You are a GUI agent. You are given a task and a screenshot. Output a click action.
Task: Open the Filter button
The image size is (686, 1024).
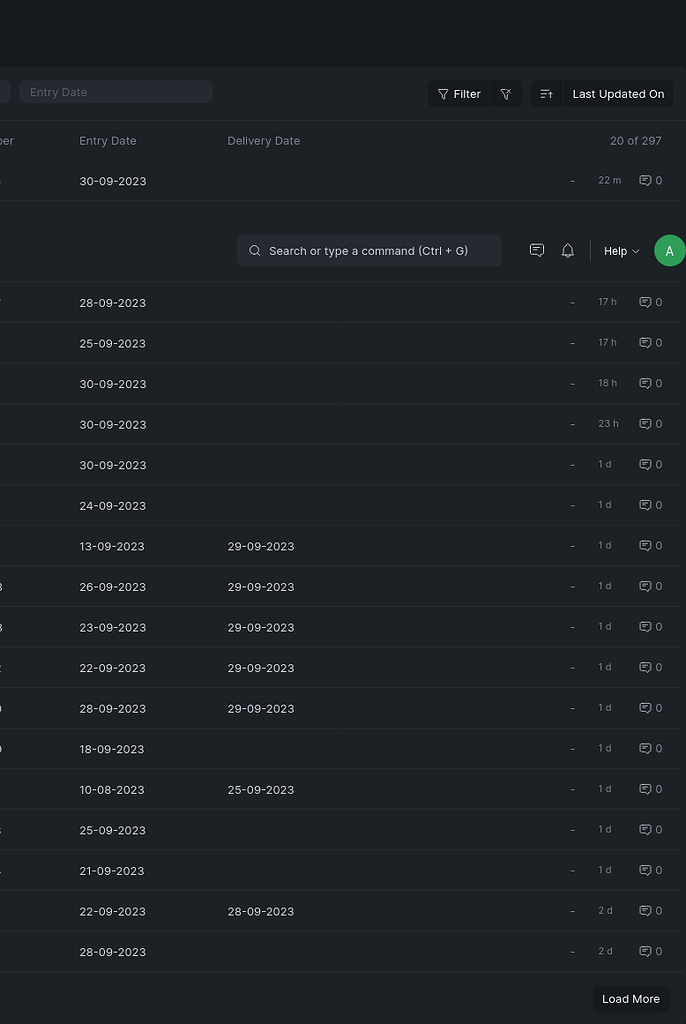[459, 94]
